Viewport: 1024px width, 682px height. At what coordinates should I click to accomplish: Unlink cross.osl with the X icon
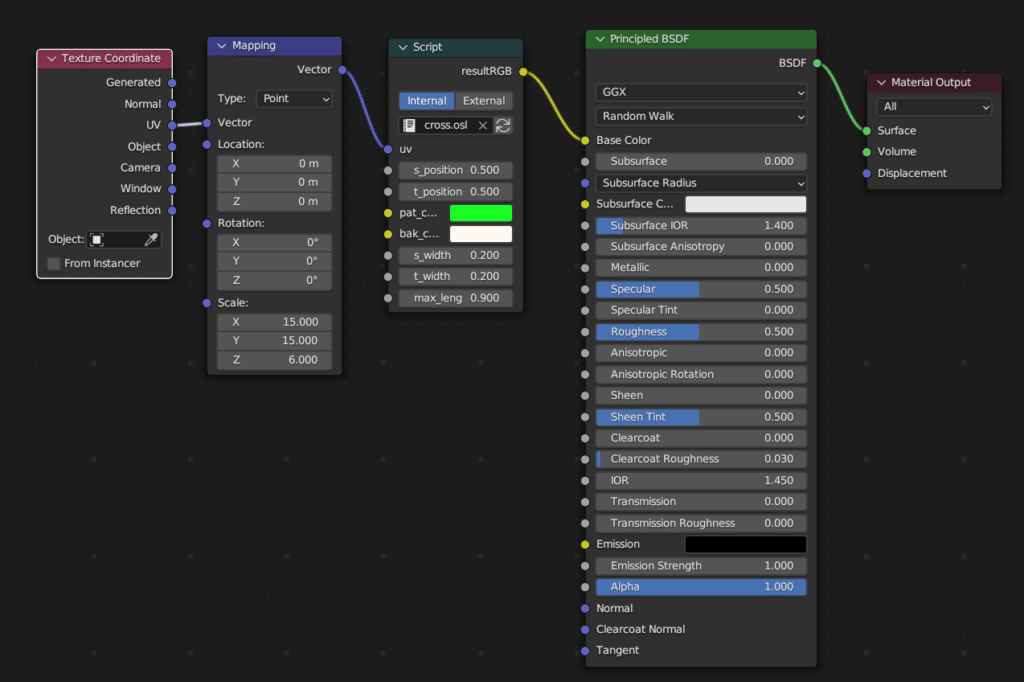482,125
